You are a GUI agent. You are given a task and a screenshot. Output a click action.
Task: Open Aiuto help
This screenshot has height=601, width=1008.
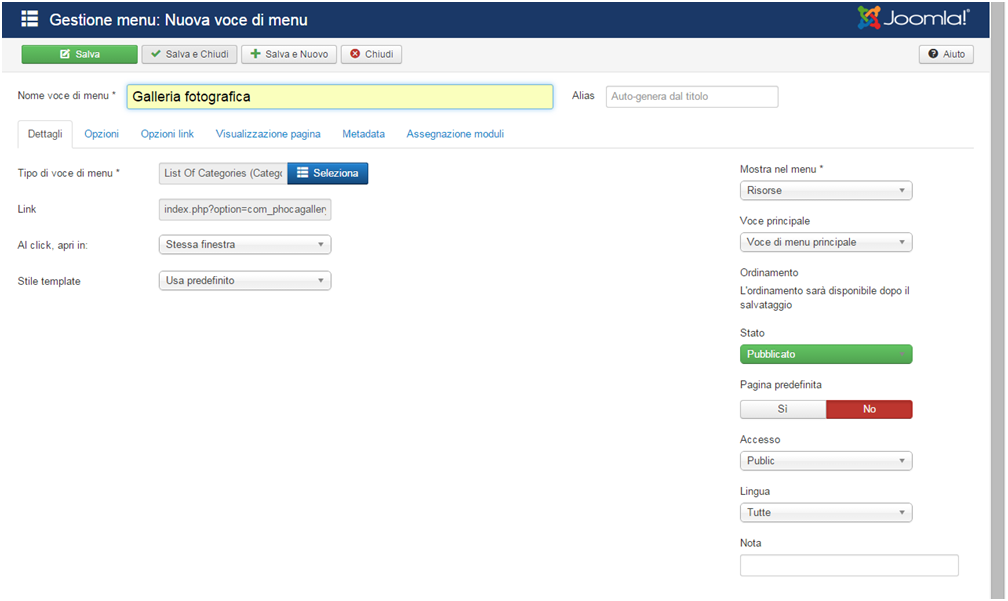(x=945, y=54)
